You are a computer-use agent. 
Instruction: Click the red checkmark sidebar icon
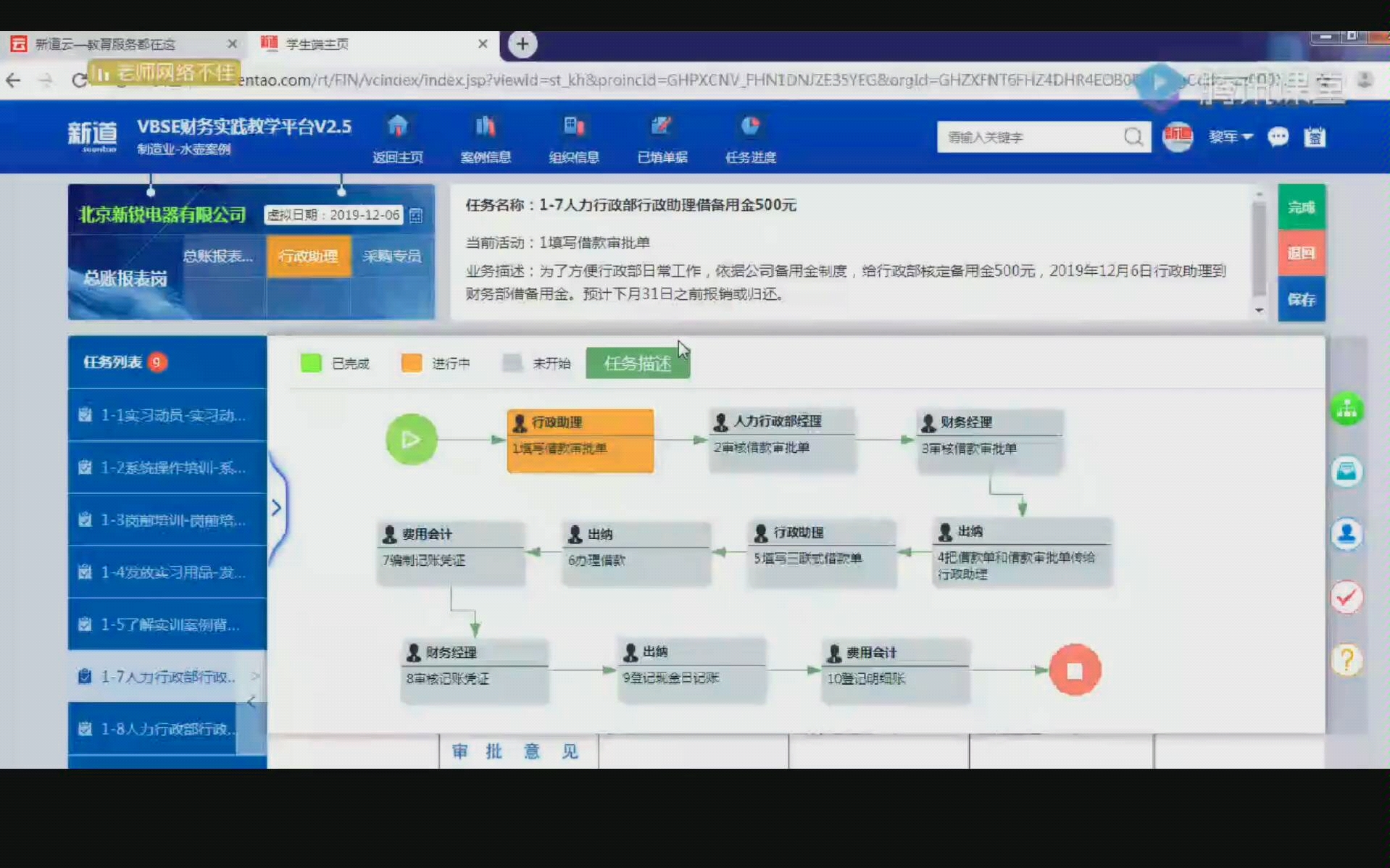[x=1347, y=597]
